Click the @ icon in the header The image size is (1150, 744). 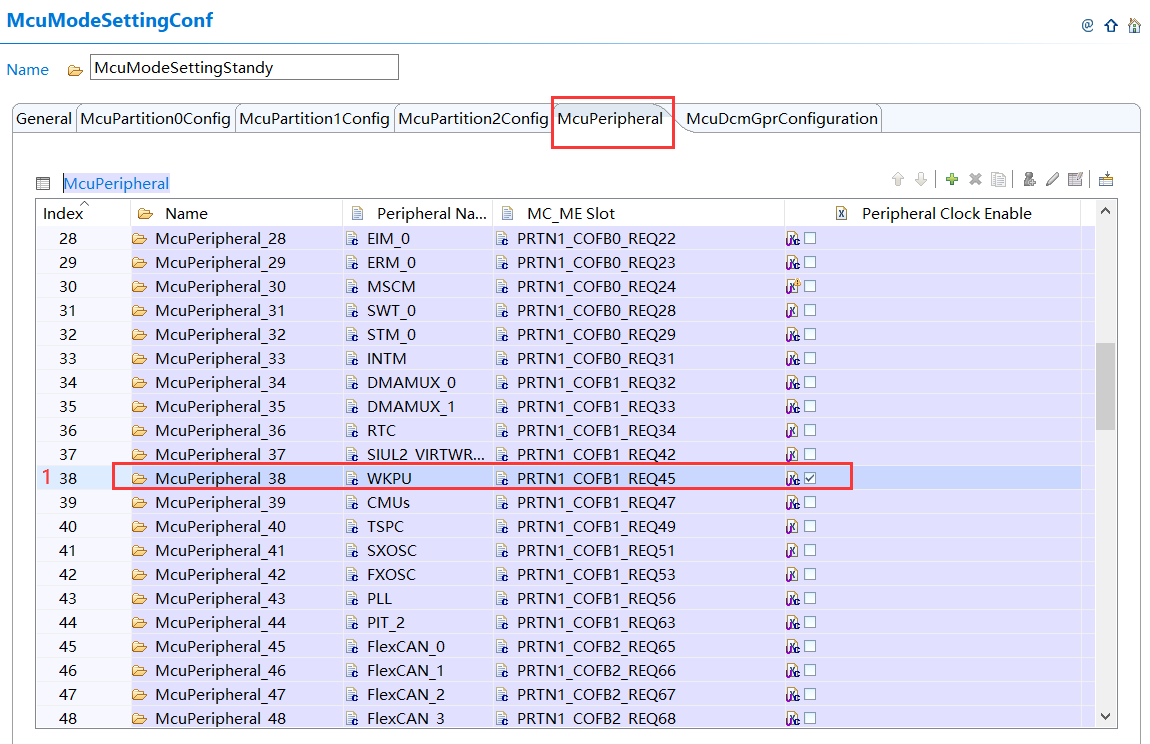point(1088,26)
